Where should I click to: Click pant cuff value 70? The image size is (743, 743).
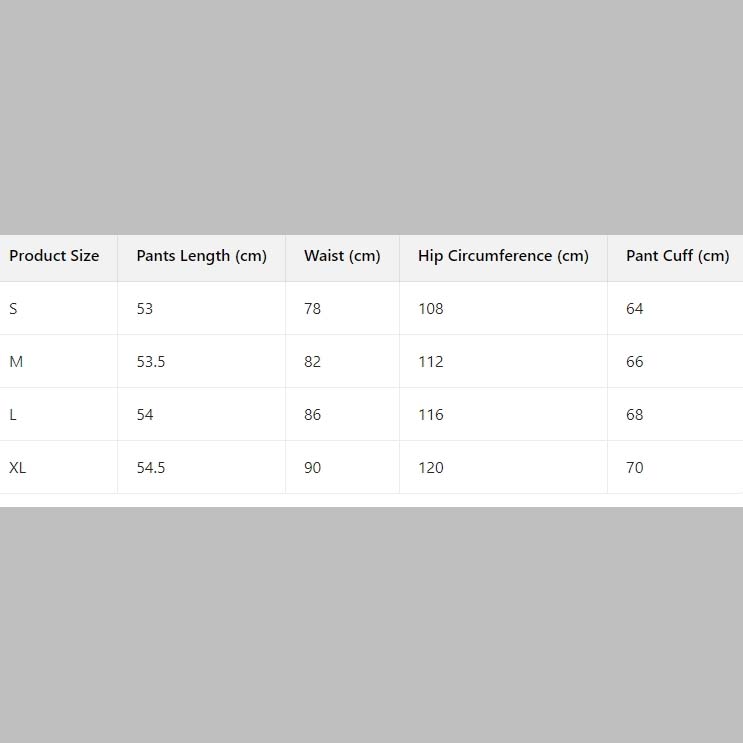pyautogui.click(x=634, y=468)
